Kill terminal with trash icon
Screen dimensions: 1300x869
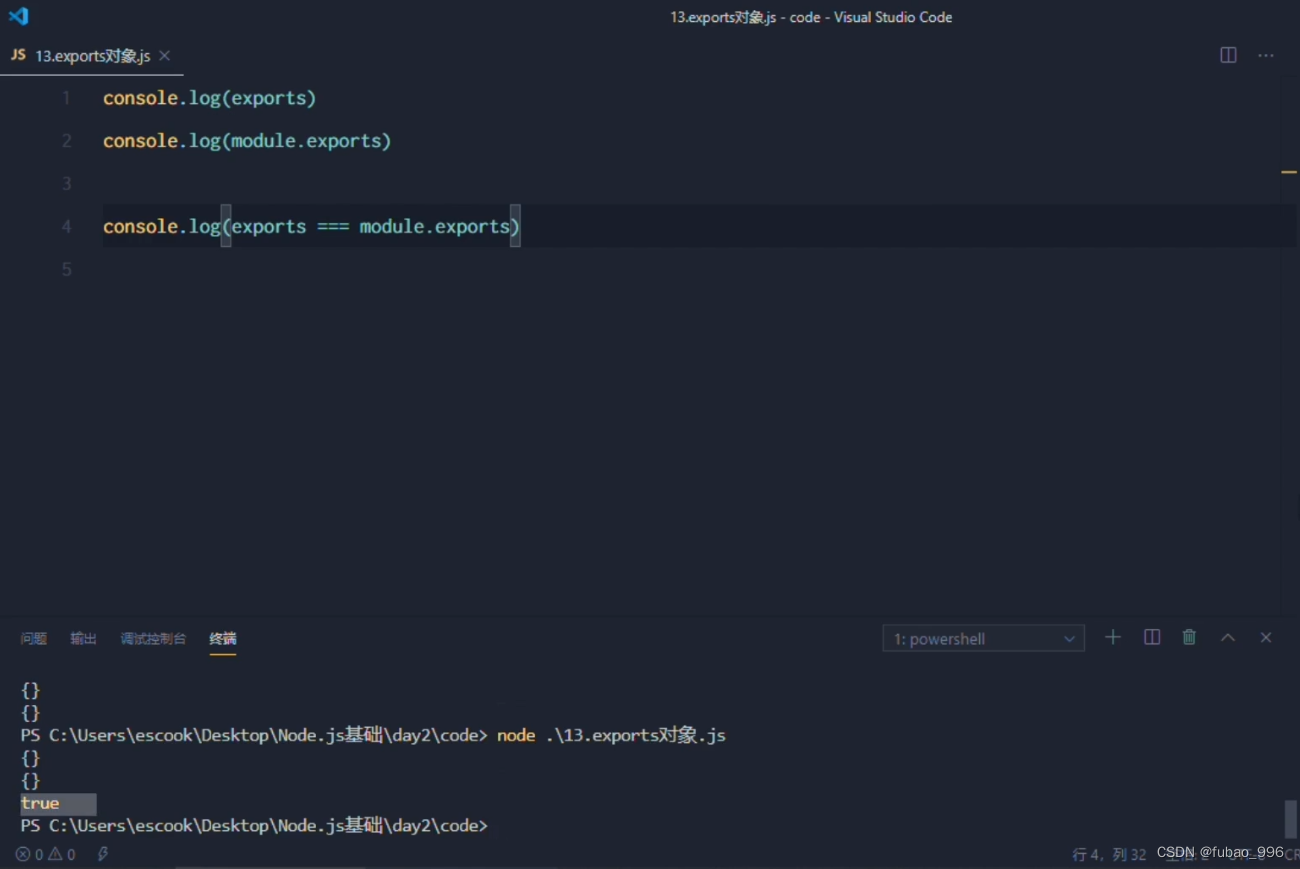point(1189,637)
